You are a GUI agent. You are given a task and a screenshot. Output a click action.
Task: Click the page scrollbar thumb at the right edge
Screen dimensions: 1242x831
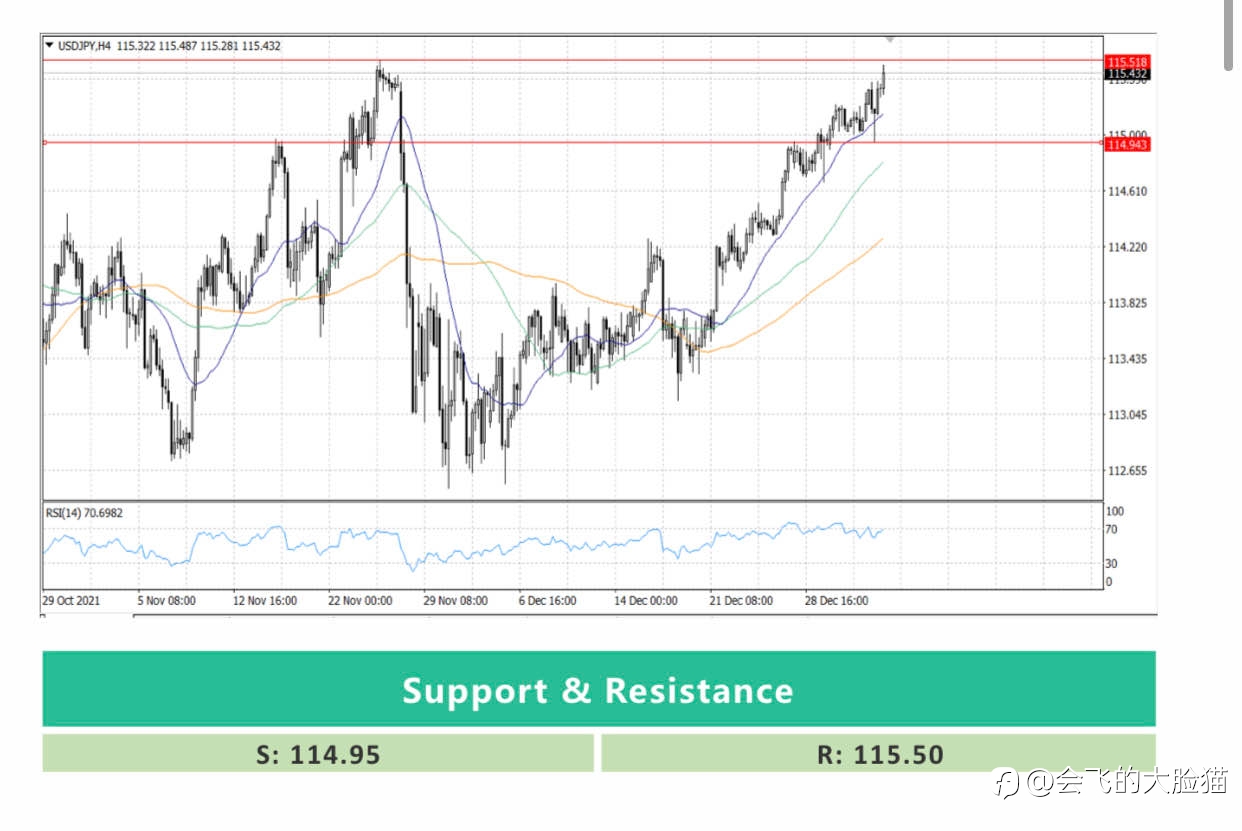1229,35
